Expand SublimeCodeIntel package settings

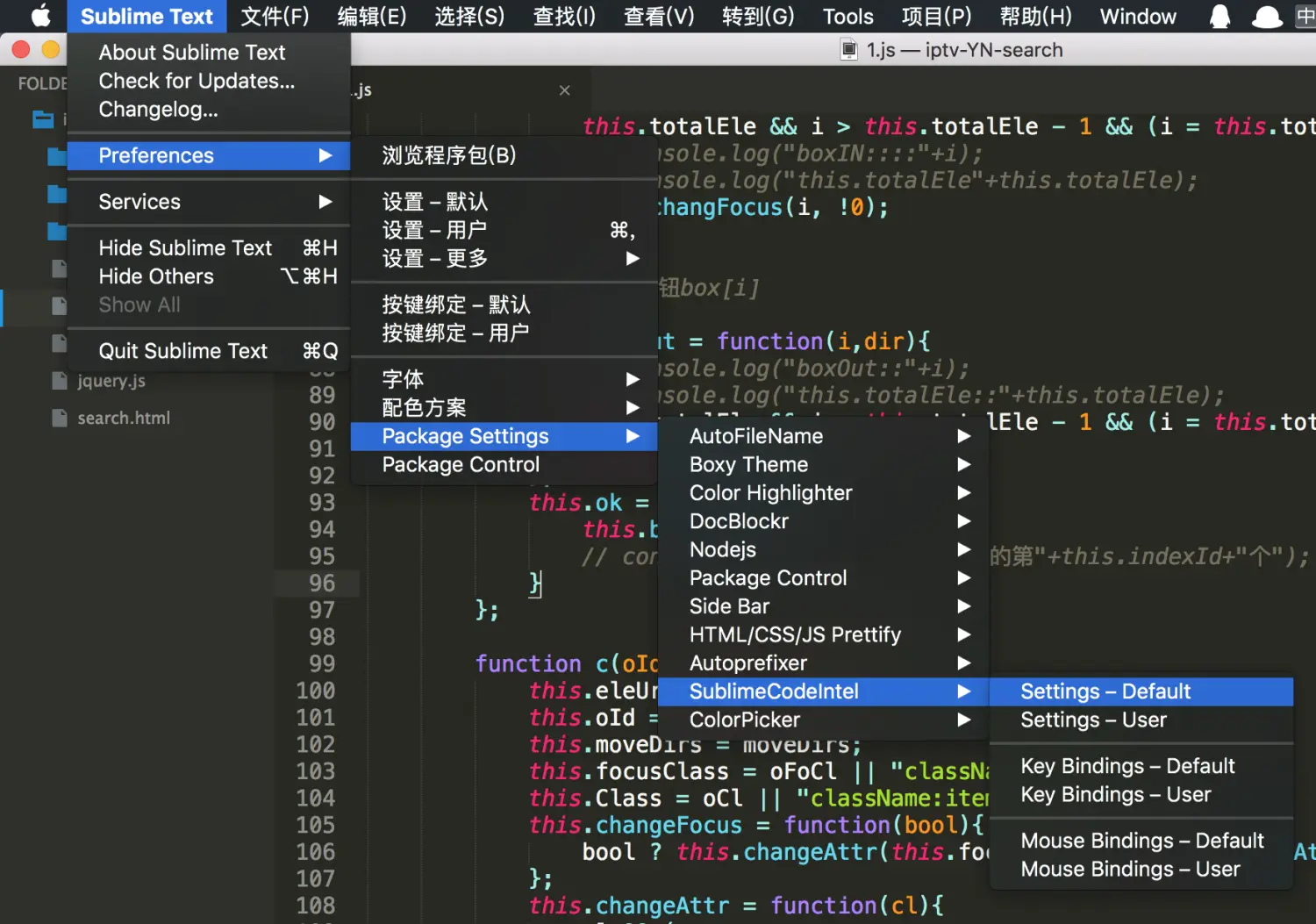coord(823,691)
